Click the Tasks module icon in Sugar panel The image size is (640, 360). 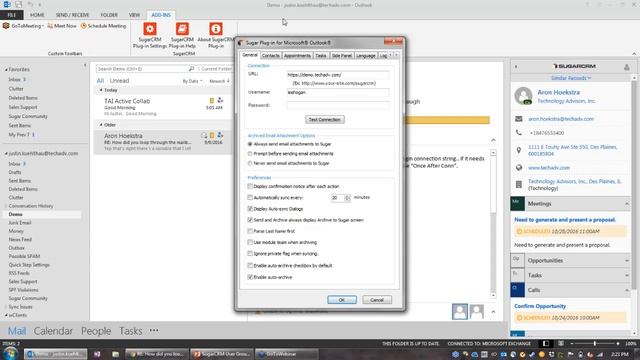pos(518,275)
